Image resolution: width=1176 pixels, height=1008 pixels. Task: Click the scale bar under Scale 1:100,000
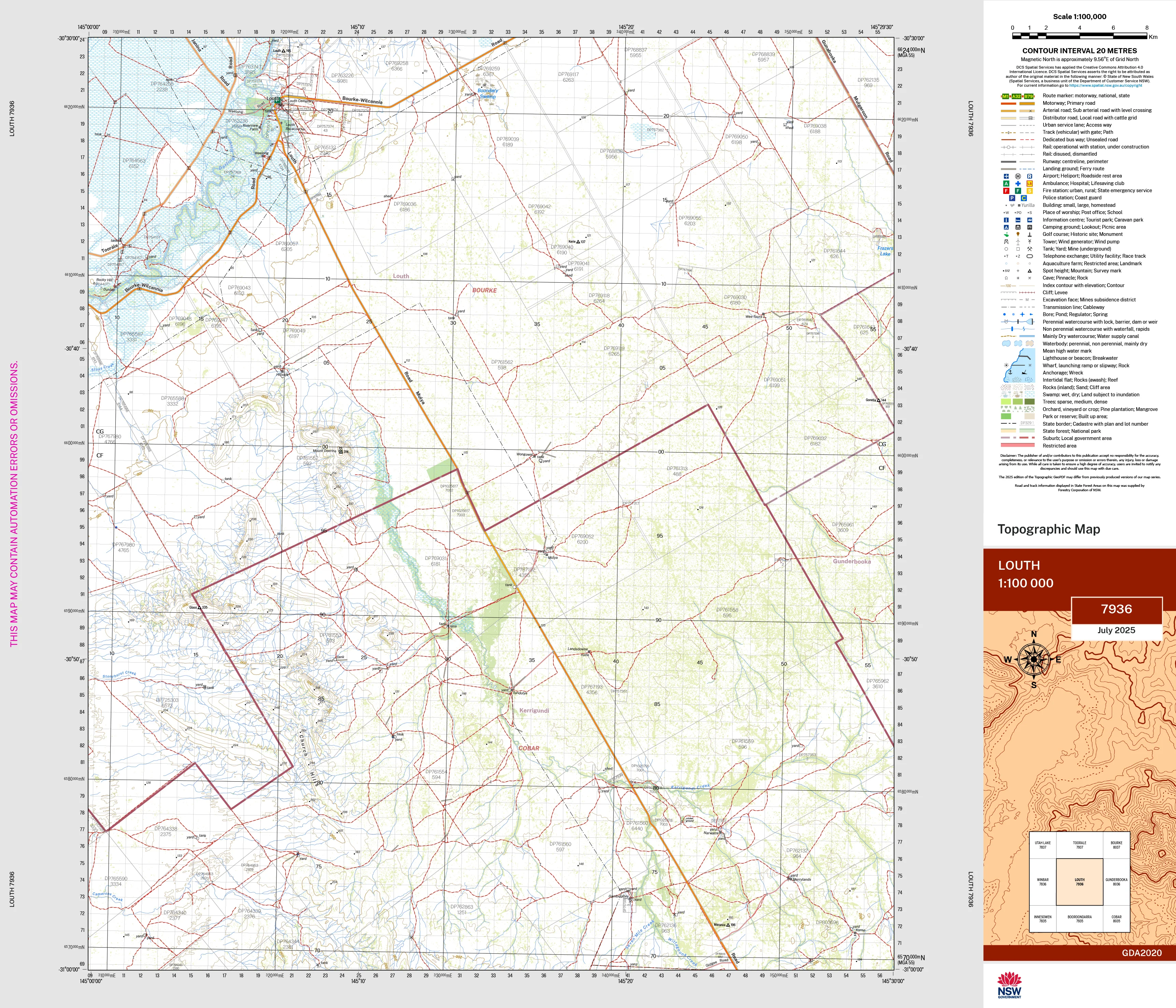(x=1079, y=36)
